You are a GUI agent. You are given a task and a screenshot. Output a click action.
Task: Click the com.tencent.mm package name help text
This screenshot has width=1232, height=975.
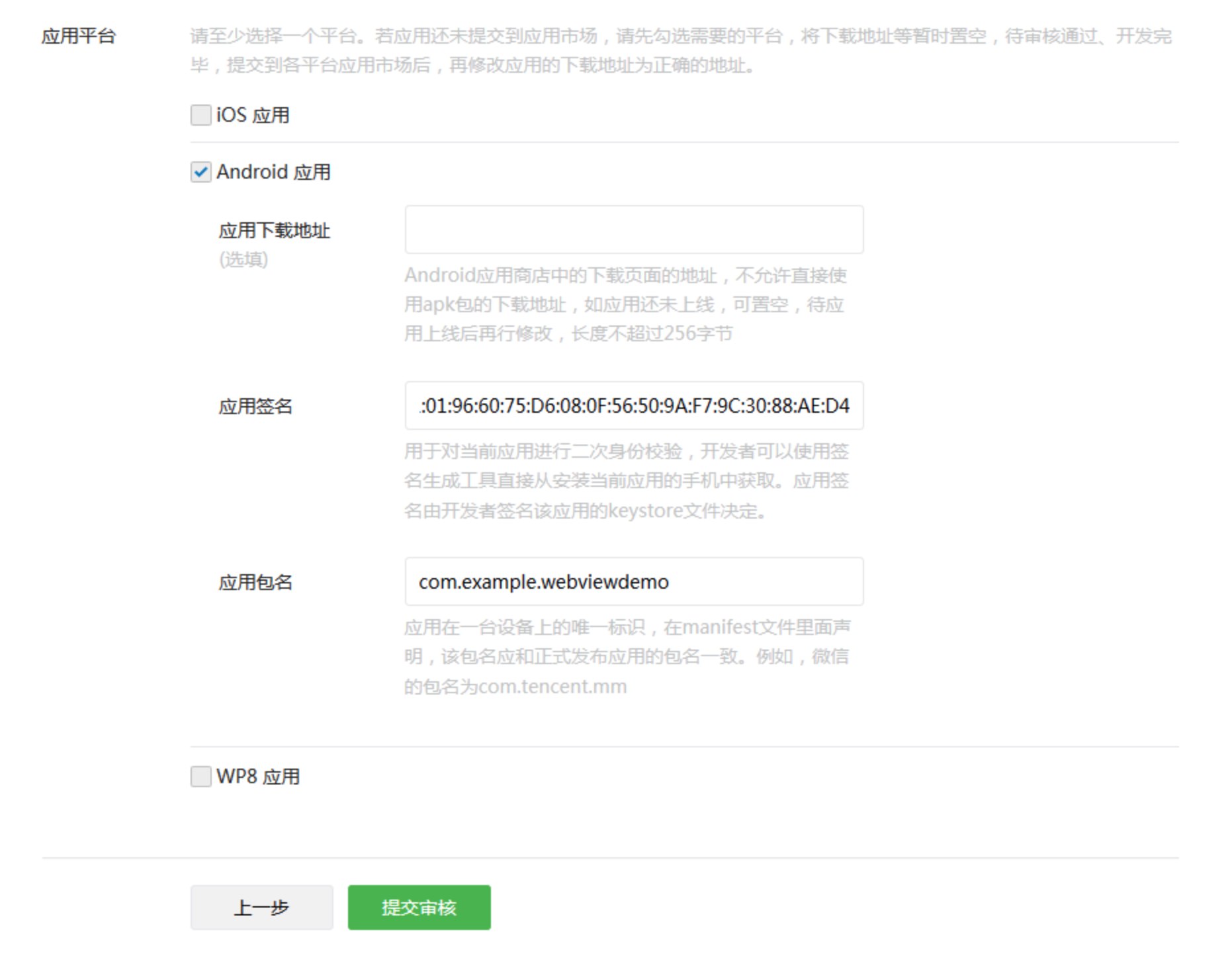click(x=627, y=657)
